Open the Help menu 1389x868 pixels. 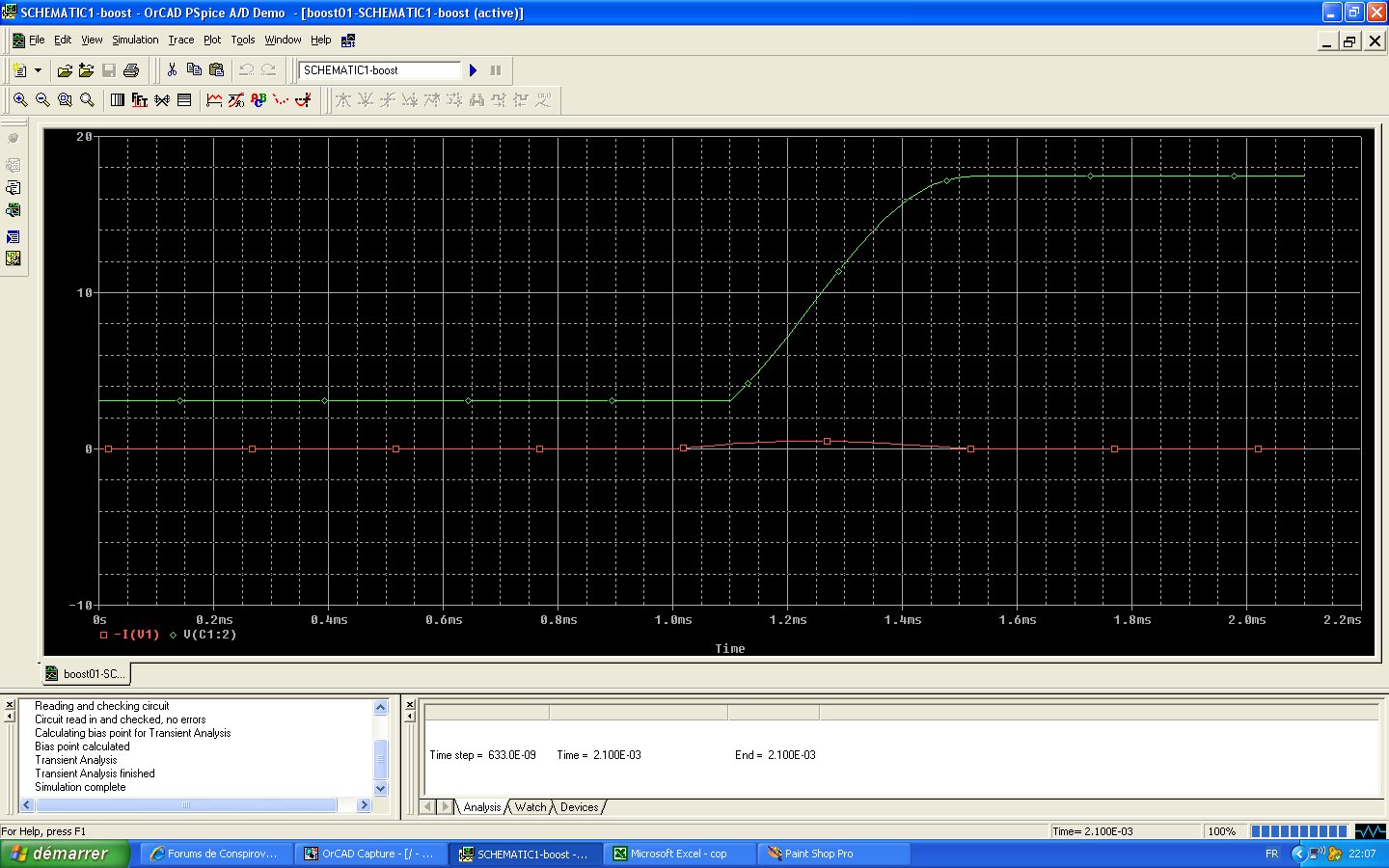pos(320,40)
